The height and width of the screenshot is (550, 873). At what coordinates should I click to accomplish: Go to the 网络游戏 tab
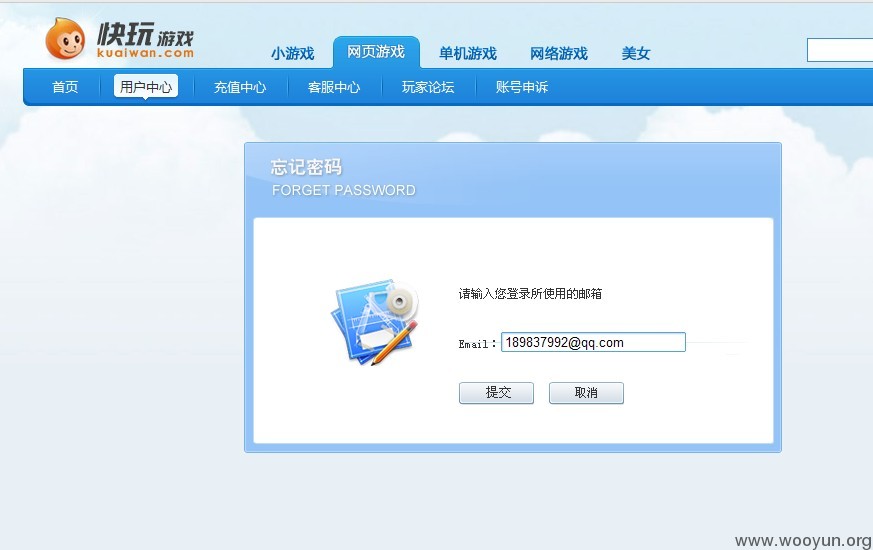tap(559, 53)
